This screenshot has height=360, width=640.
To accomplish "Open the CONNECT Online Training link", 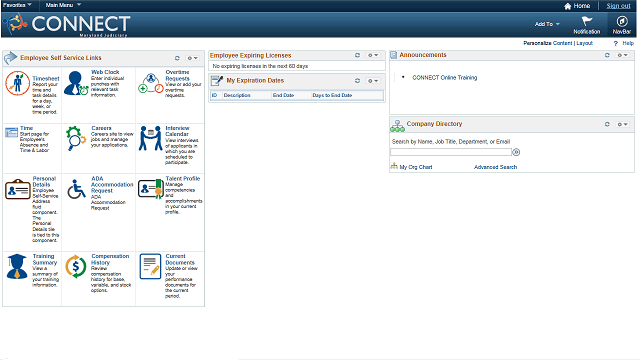I will pyautogui.click(x=444, y=78).
